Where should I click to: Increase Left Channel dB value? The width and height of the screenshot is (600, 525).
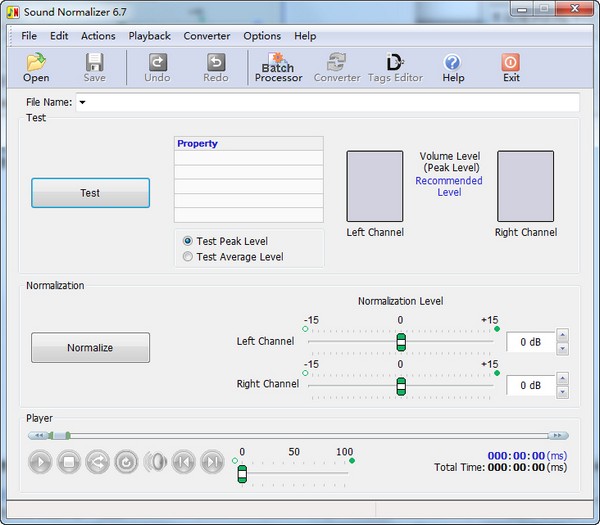pos(562,335)
